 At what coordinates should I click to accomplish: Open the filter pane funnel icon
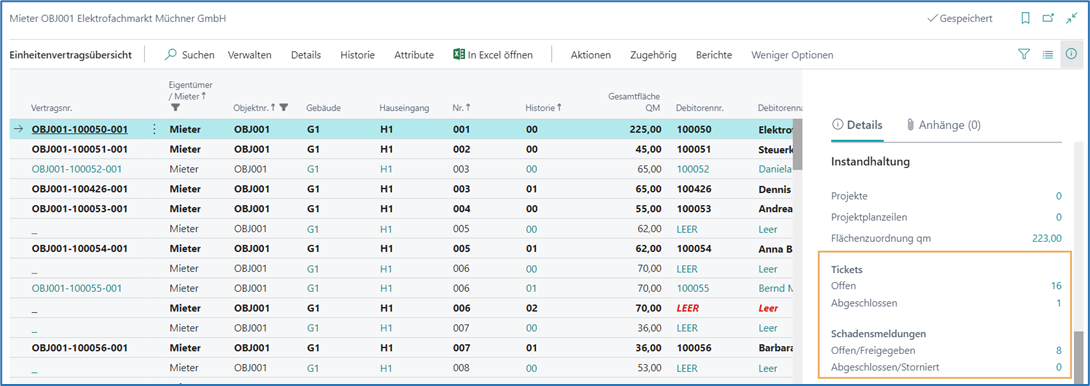1024,54
